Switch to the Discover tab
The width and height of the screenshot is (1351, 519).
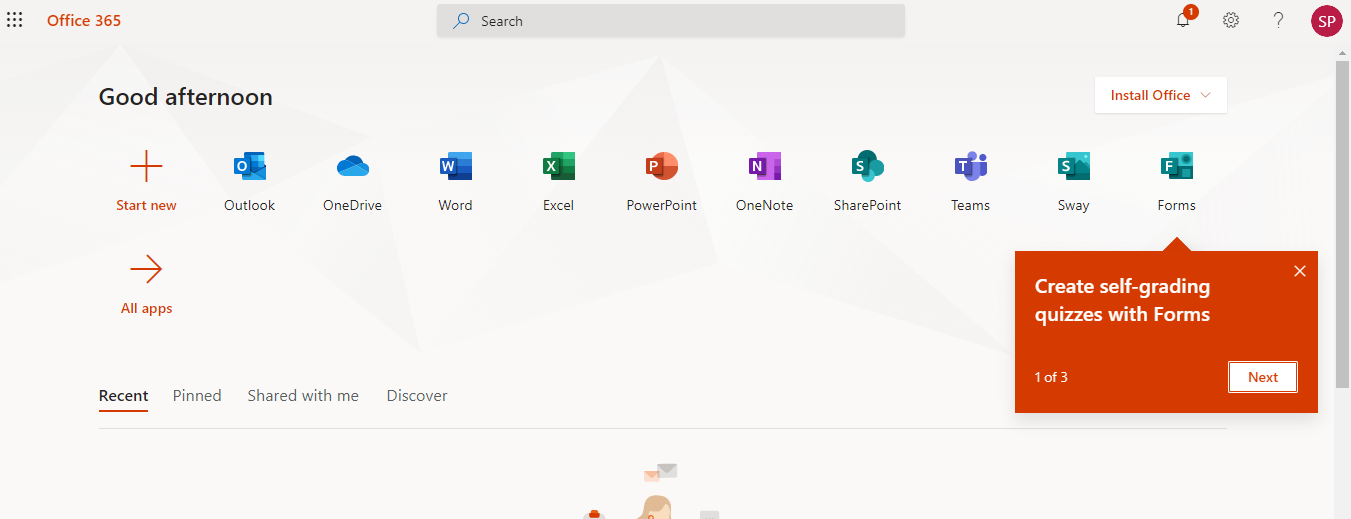pos(417,396)
